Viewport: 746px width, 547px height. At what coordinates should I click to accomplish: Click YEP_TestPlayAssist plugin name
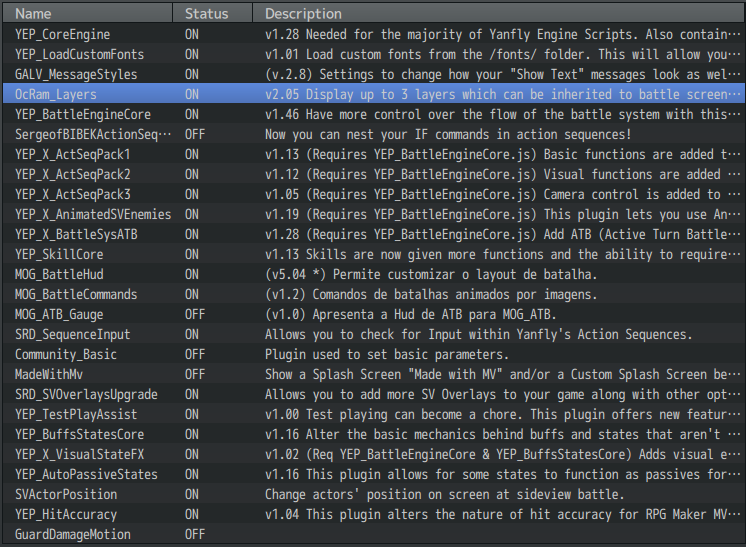pos(76,414)
